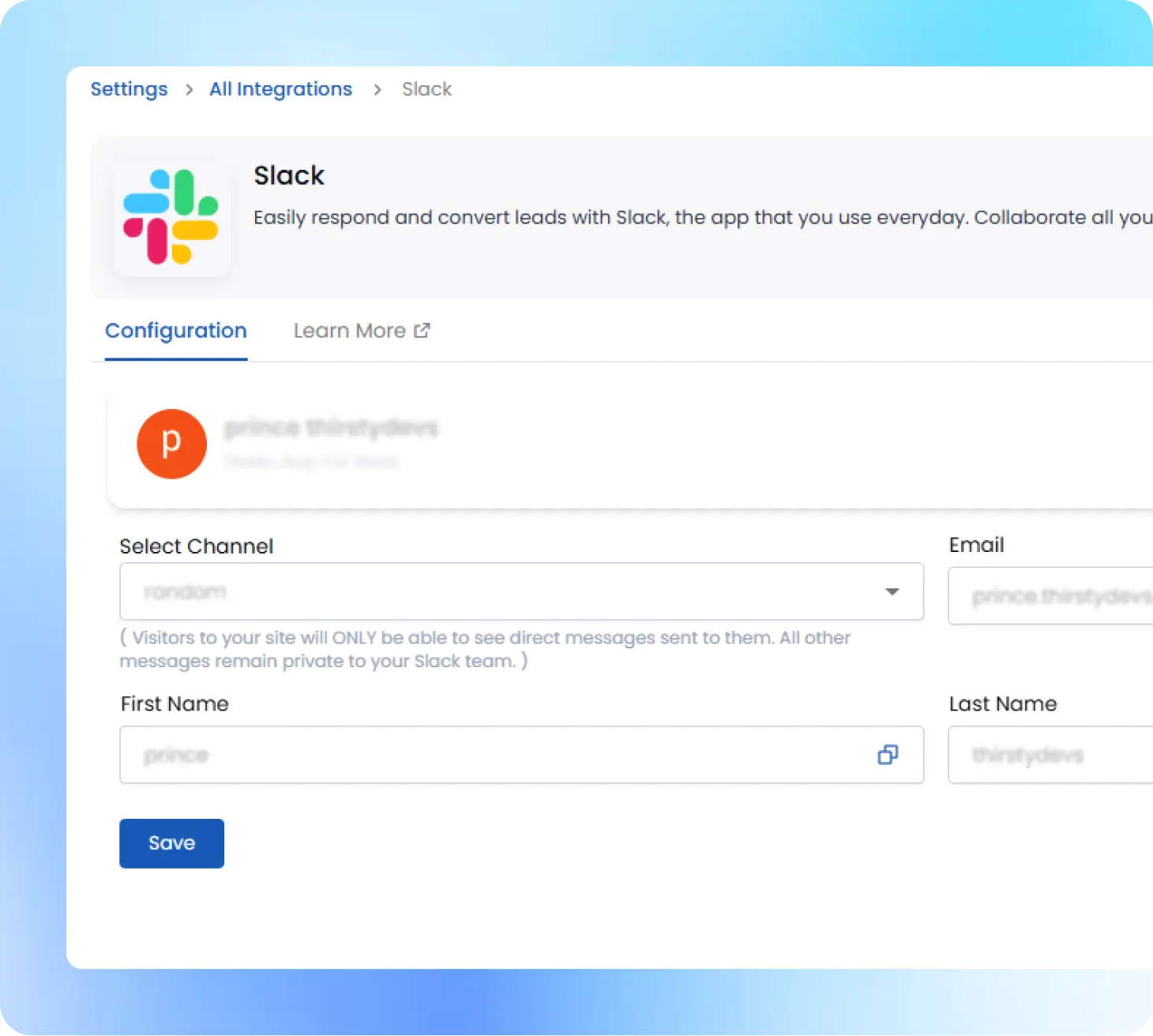Open the Learn More tab
This screenshot has width=1153, height=1036.
pyautogui.click(x=362, y=331)
